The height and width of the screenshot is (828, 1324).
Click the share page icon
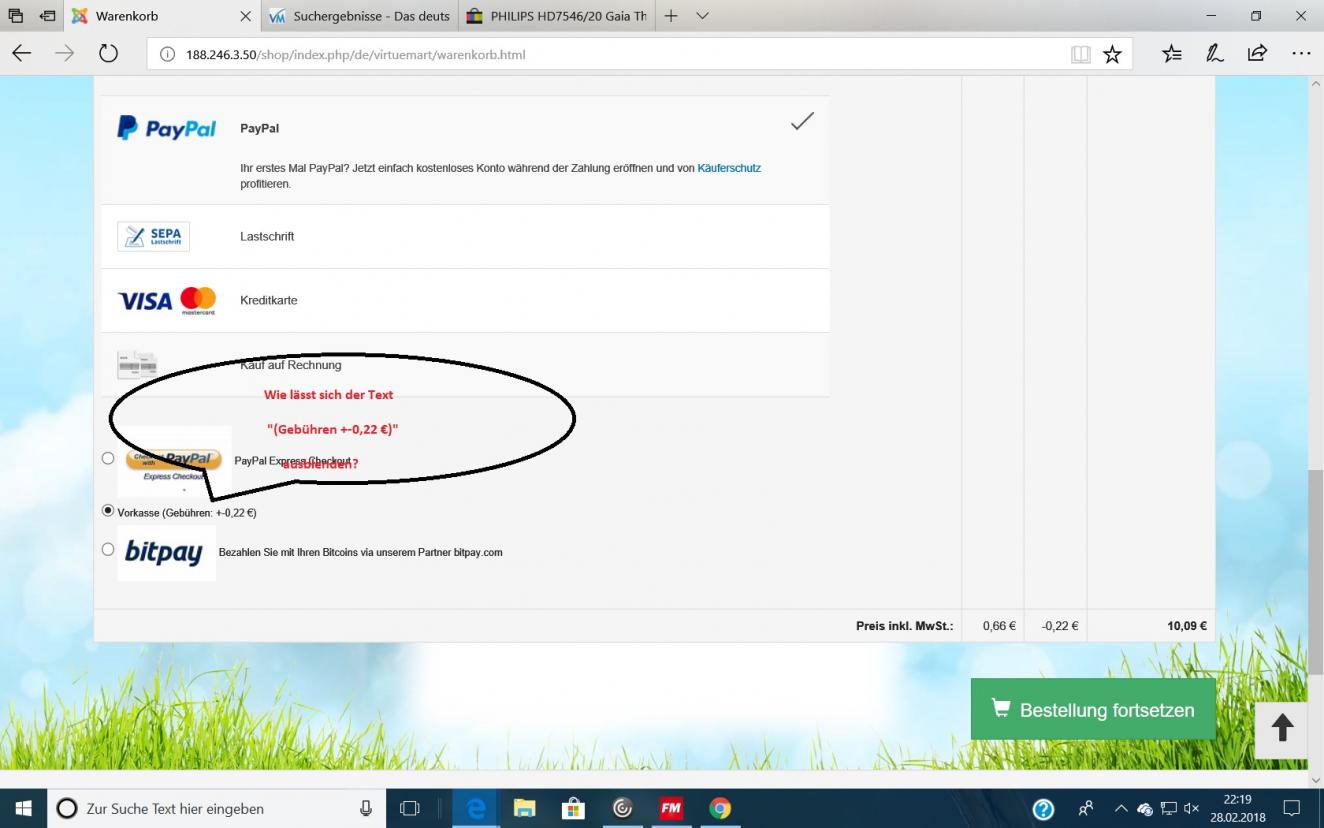click(1257, 54)
